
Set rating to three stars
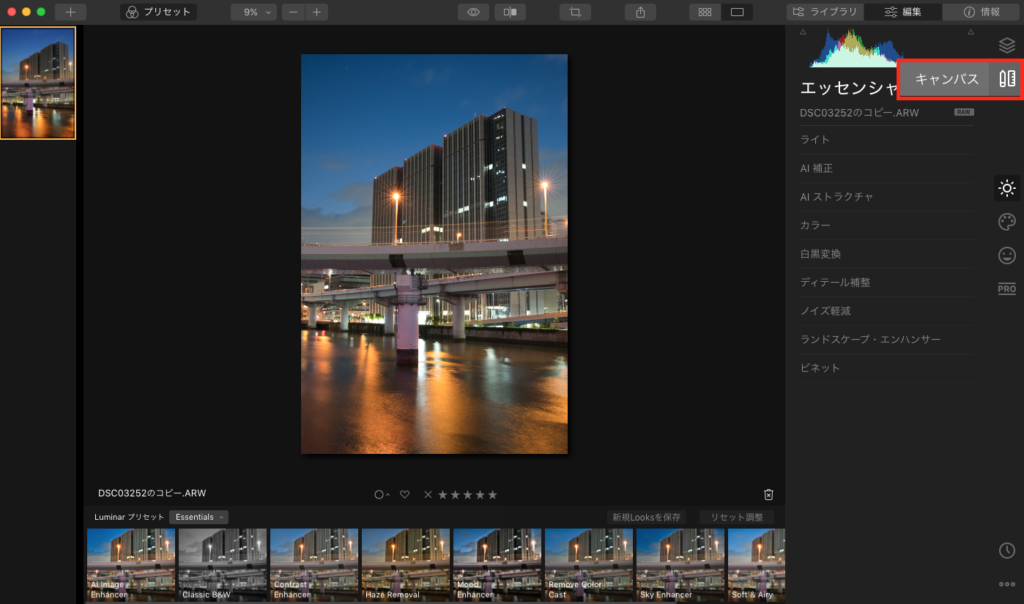[468, 495]
